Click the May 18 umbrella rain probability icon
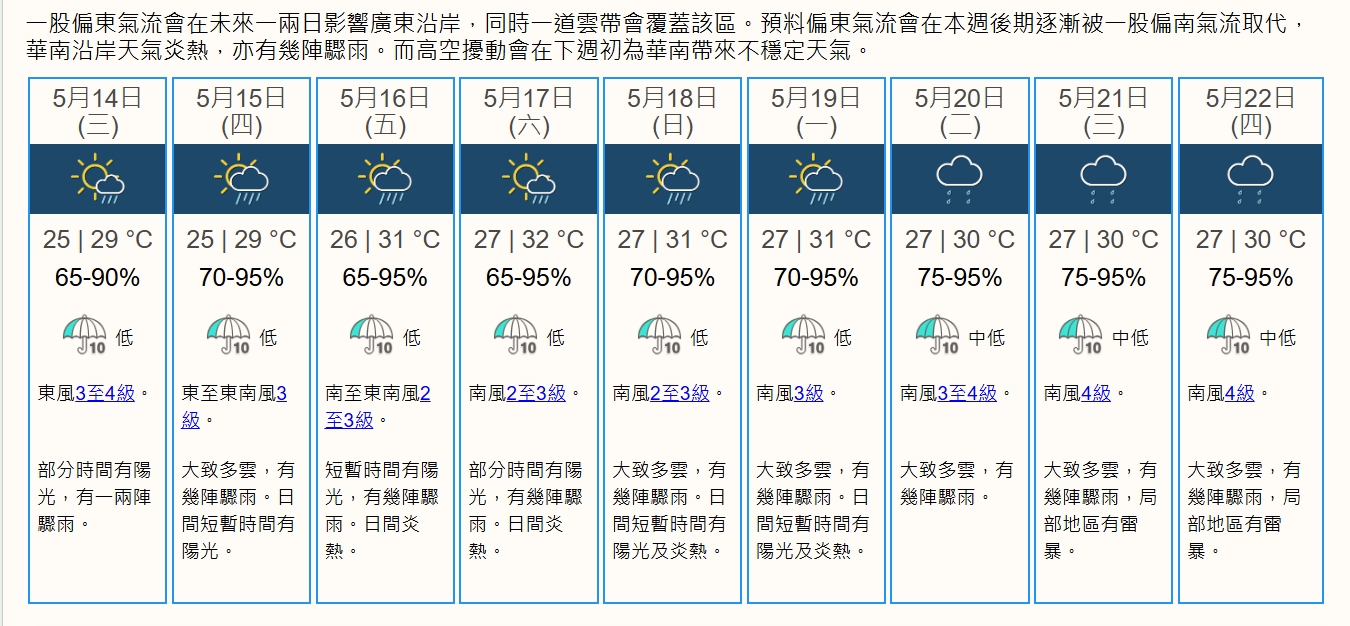1350x626 pixels. (660, 335)
